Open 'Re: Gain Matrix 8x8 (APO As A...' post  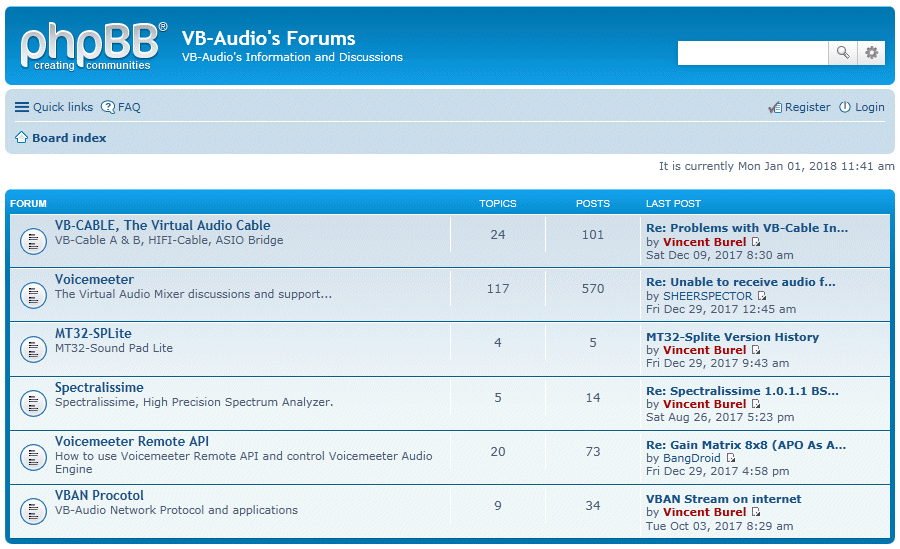tap(746, 445)
